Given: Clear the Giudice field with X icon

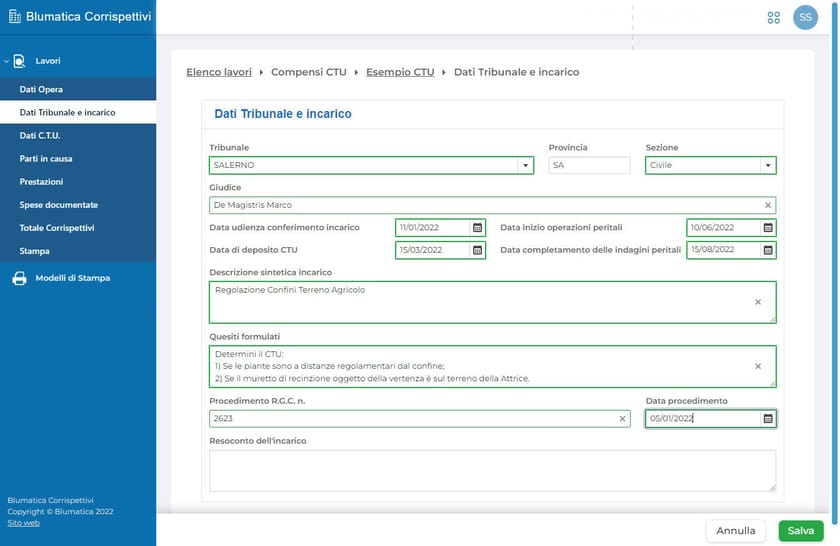Looking at the screenshot, I should (x=768, y=205).
